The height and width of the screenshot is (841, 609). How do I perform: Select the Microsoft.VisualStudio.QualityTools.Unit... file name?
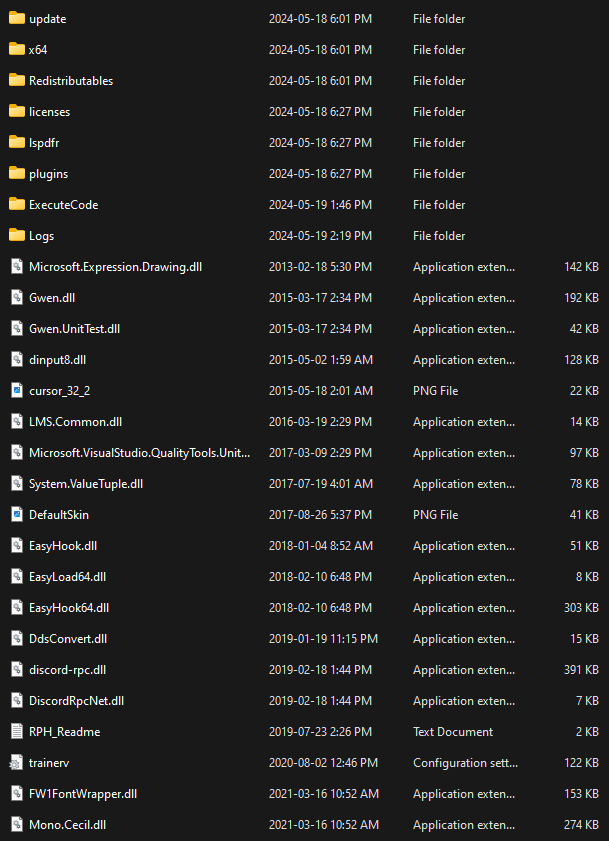pos(140,453)
